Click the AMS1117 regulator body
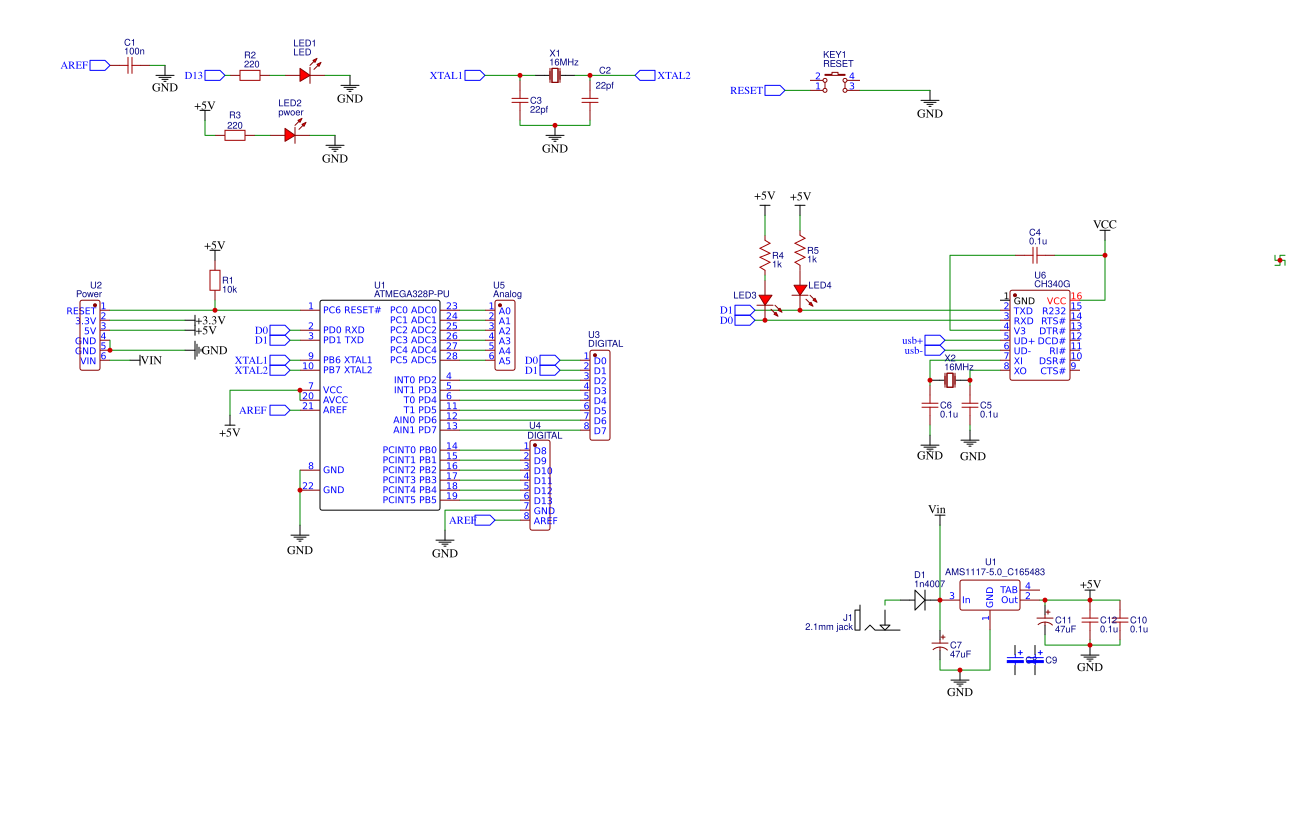Viewport: 1295px width, 826px height. coord(990,596)
